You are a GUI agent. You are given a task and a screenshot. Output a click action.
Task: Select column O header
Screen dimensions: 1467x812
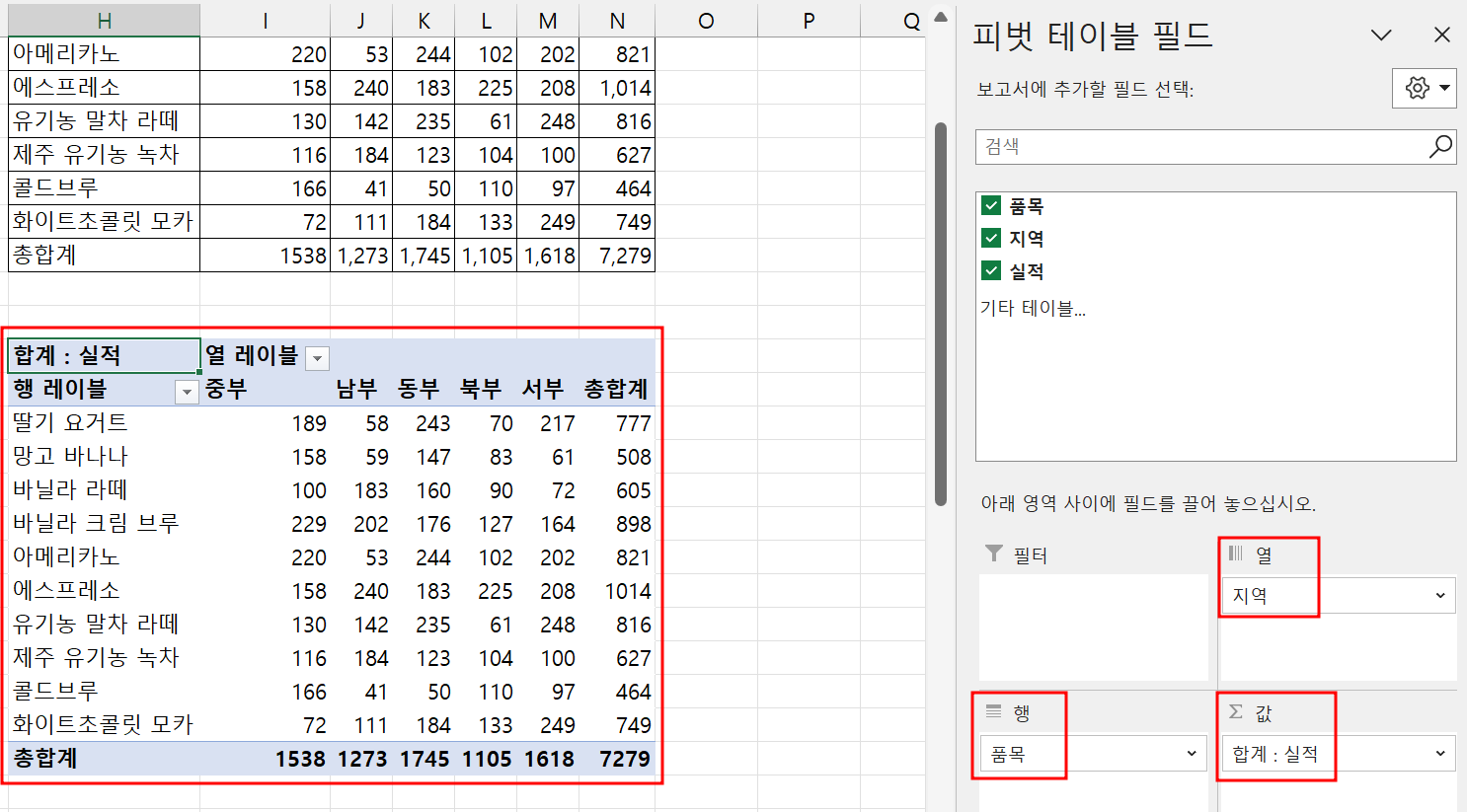coord(706,21)
